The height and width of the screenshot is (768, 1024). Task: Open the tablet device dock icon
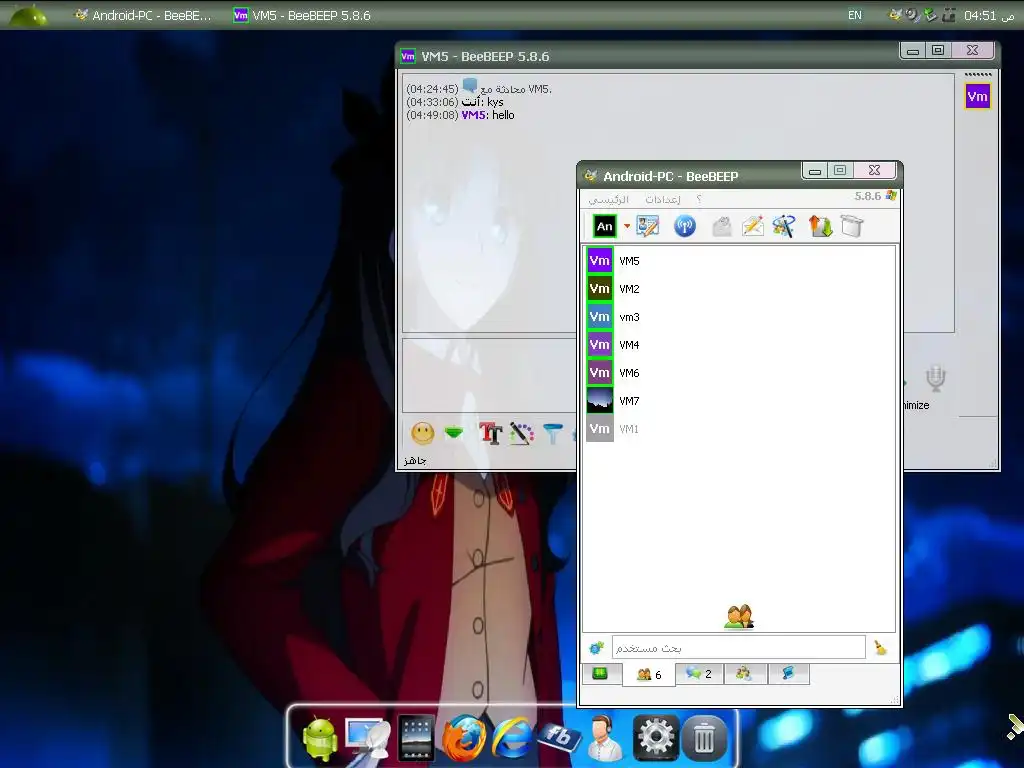[x=416, y=738]
